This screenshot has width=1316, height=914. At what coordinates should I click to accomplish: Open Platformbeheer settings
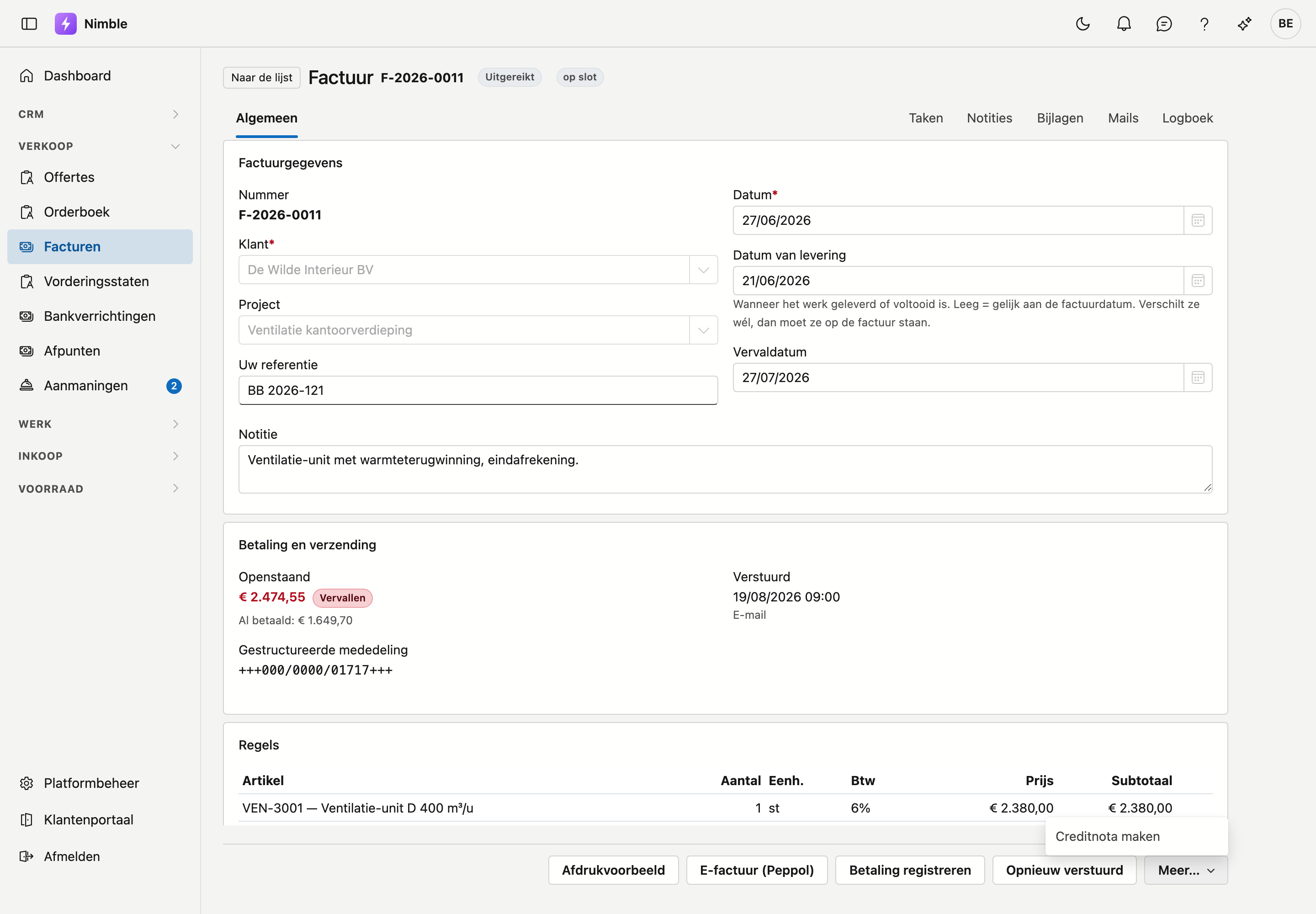pos(100,783)
